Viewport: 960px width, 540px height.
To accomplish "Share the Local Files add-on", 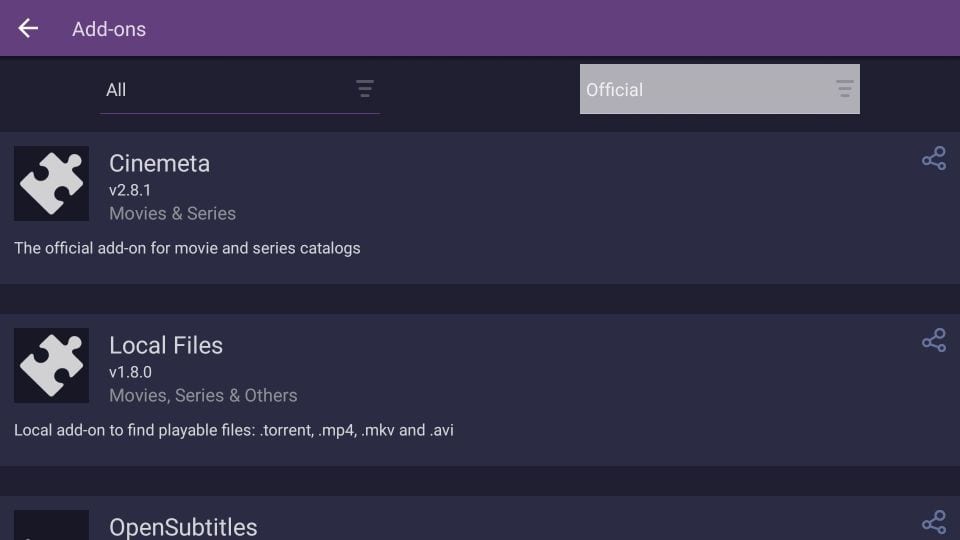I will point(934,340).
